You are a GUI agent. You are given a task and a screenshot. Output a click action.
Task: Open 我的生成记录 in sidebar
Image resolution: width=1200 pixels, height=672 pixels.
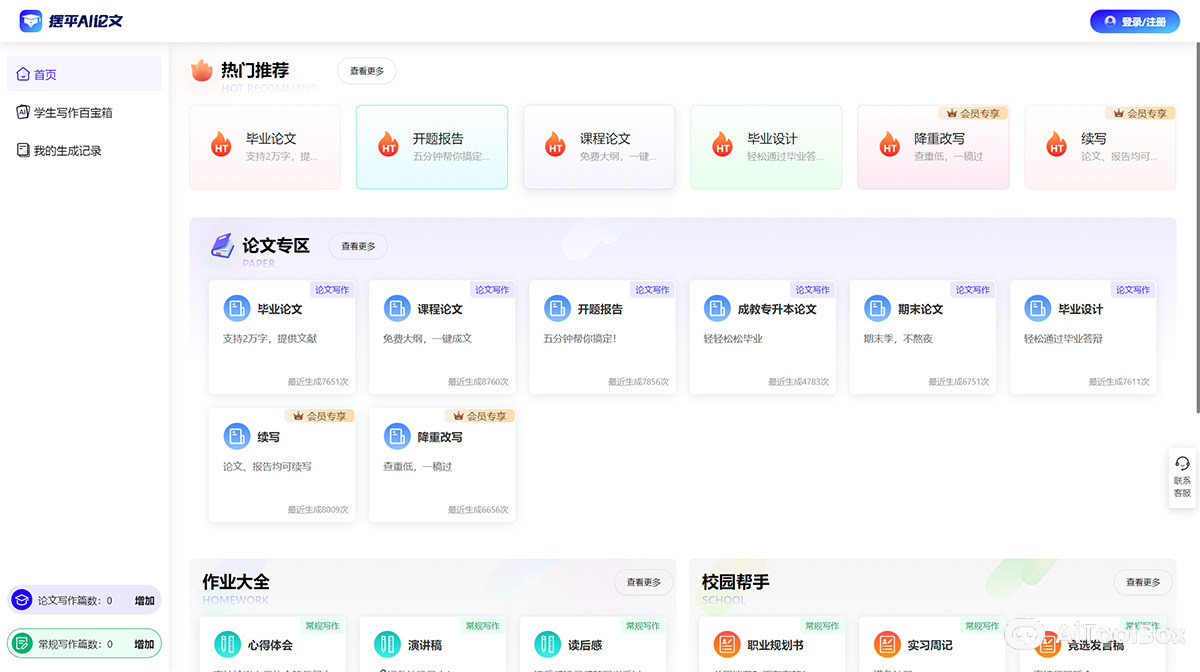[x=67, y=151]
